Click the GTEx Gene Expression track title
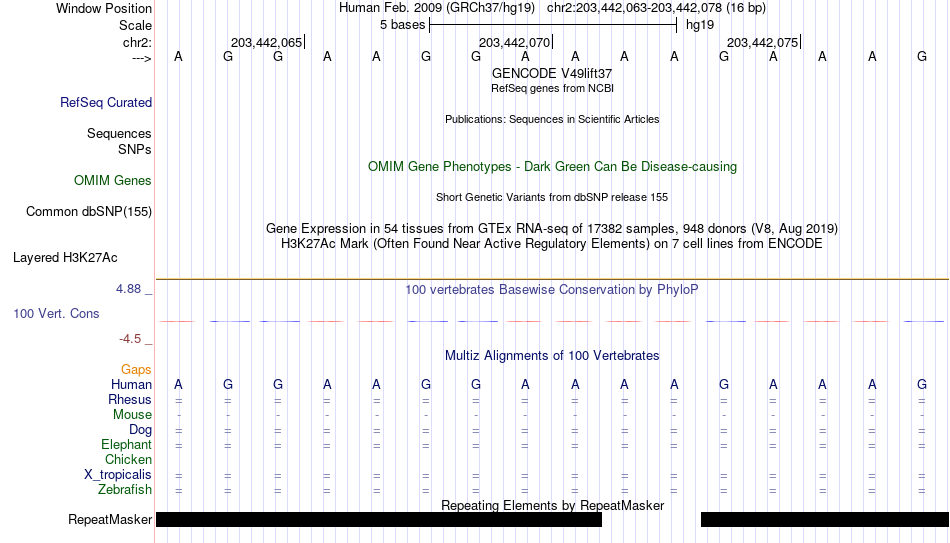 (x=552, y=228)
